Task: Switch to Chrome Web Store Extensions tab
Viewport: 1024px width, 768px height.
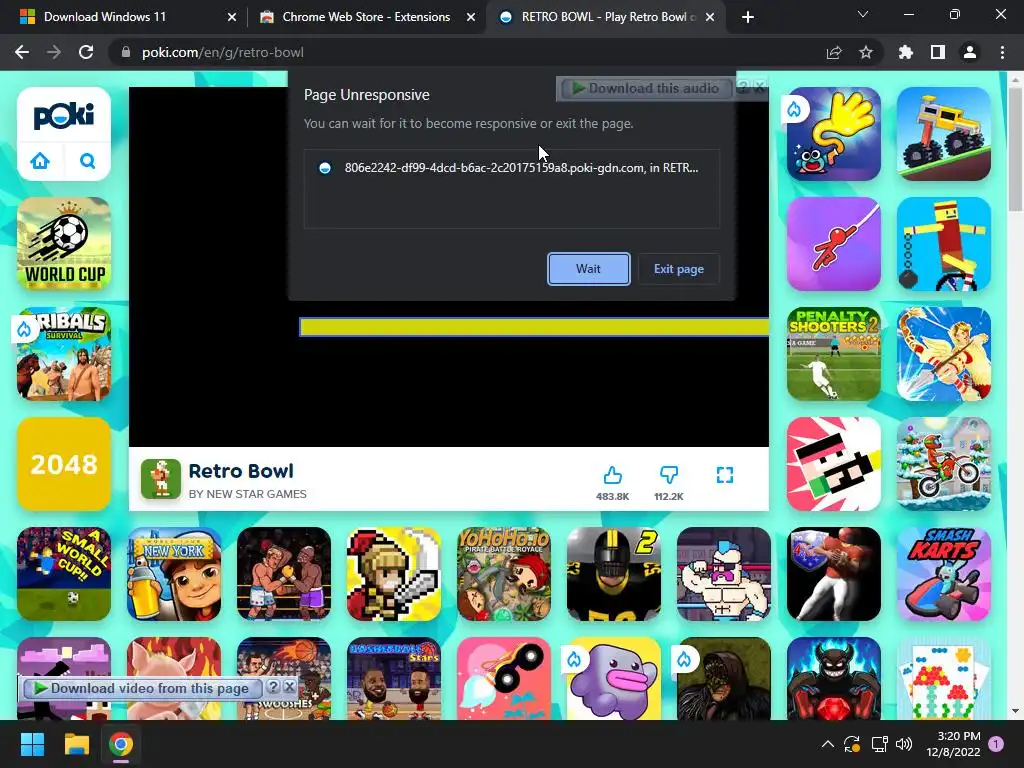Action: click(x=366, y=17)
